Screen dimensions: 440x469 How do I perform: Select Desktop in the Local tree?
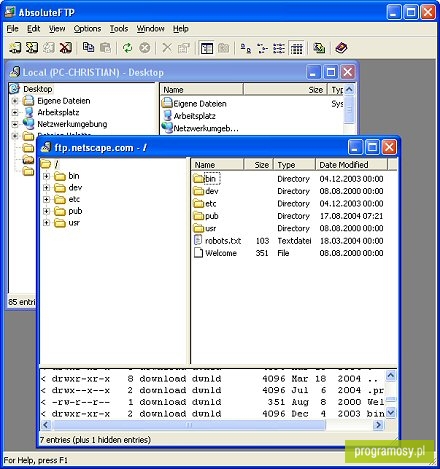pyautogui.click(x=38, y=89)
